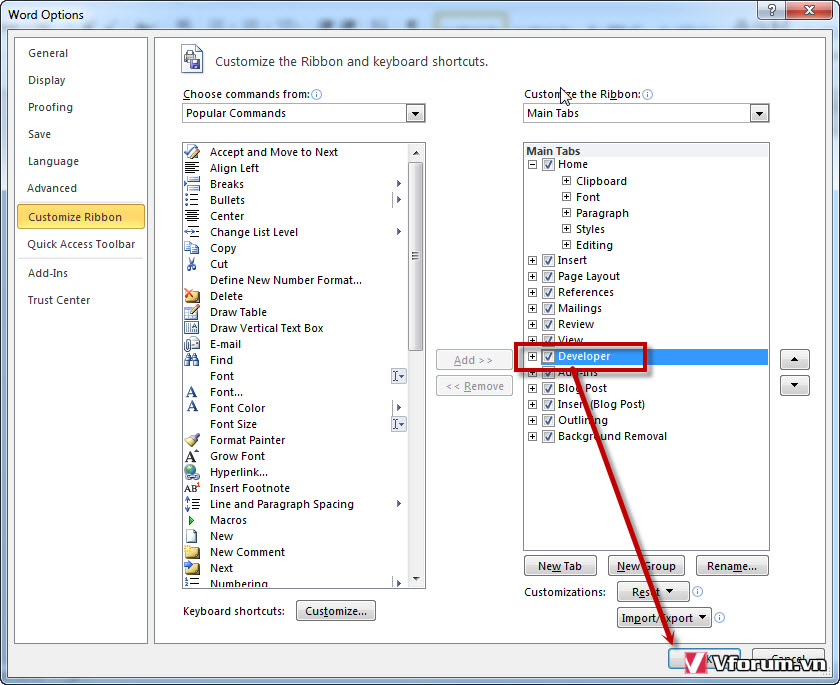Screen dimensions: 840x685
Task: Uncheck the Review tab checkbox
Action: tap(548, 325)
